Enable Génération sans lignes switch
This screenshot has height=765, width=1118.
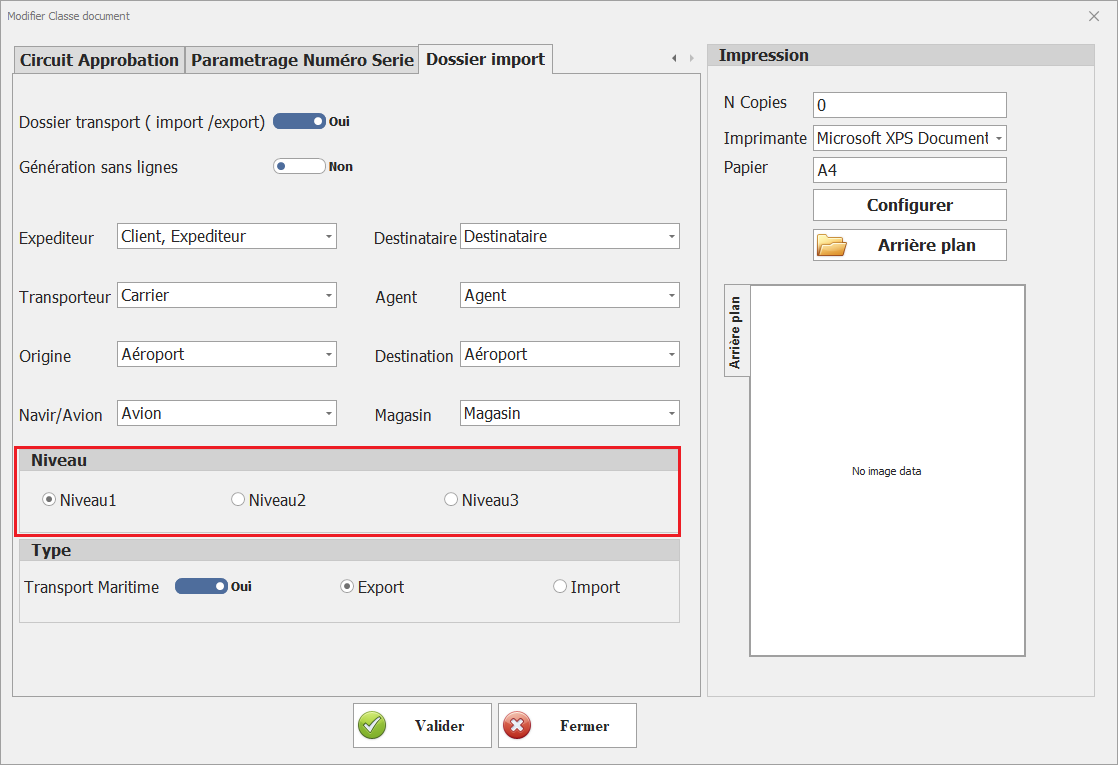coord(299,167)
